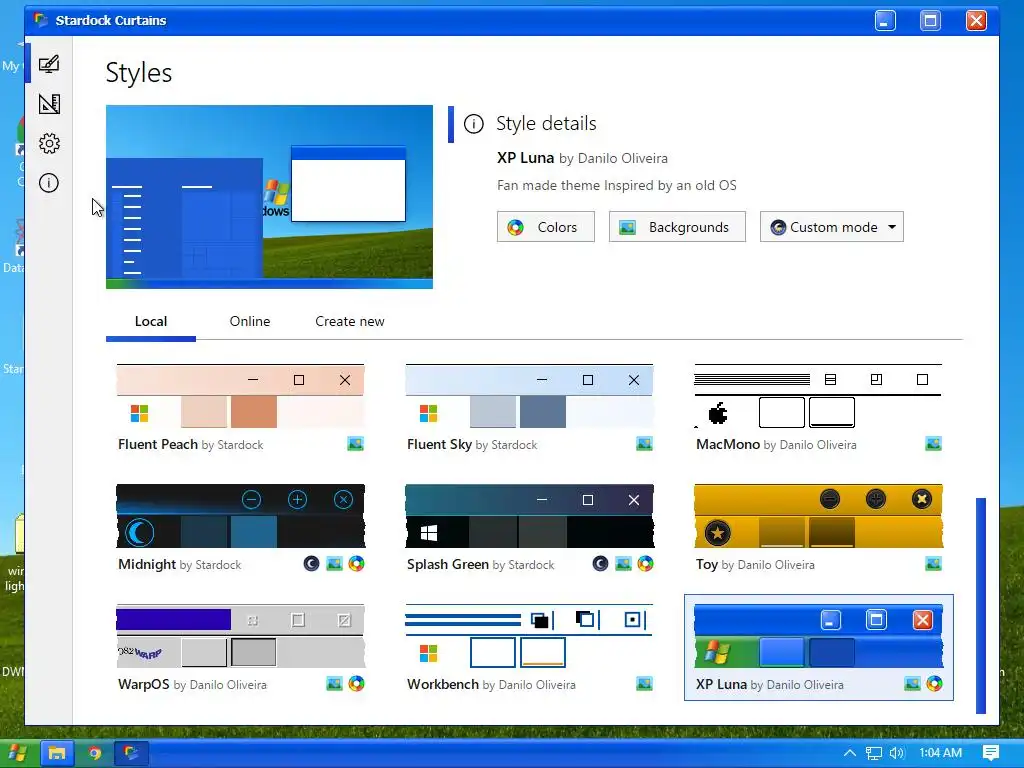Click the 'Fan made theme Inspired by an old OS' text
Viewport: 1024px width, 768px height.
616,185
